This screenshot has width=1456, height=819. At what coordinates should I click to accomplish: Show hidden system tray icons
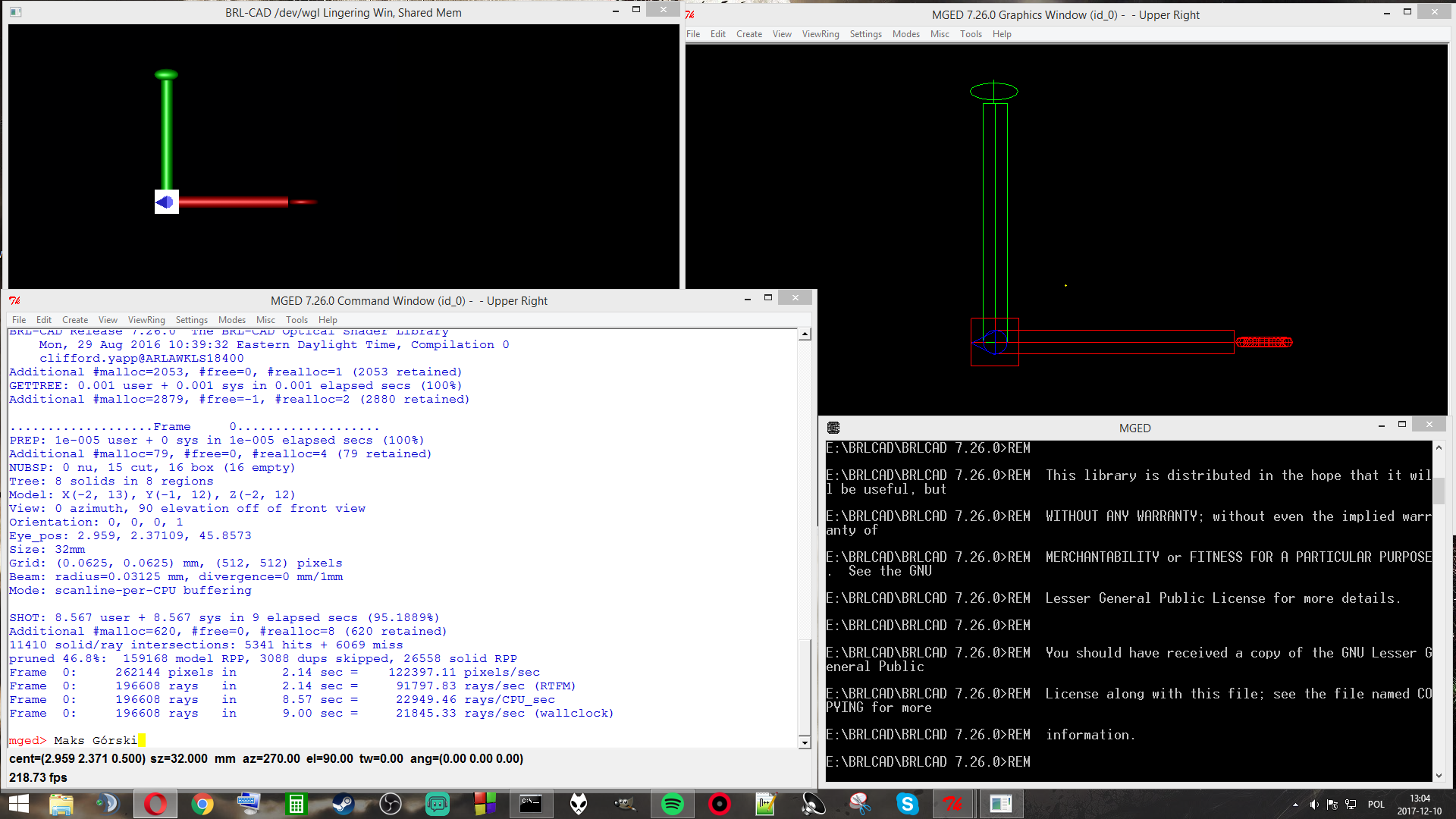(1295, 805)
